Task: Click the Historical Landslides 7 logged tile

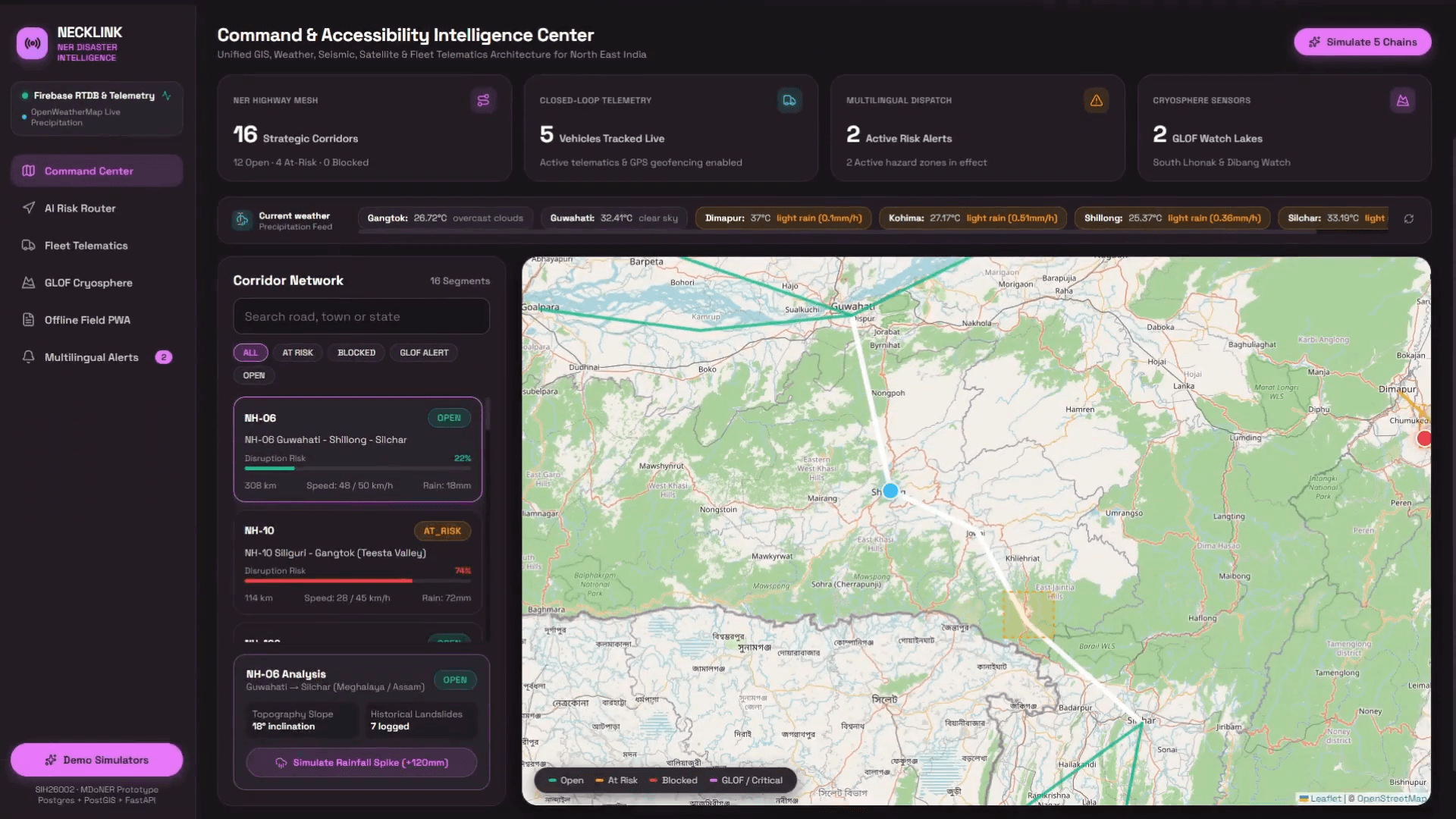Action: coord(422,720)
